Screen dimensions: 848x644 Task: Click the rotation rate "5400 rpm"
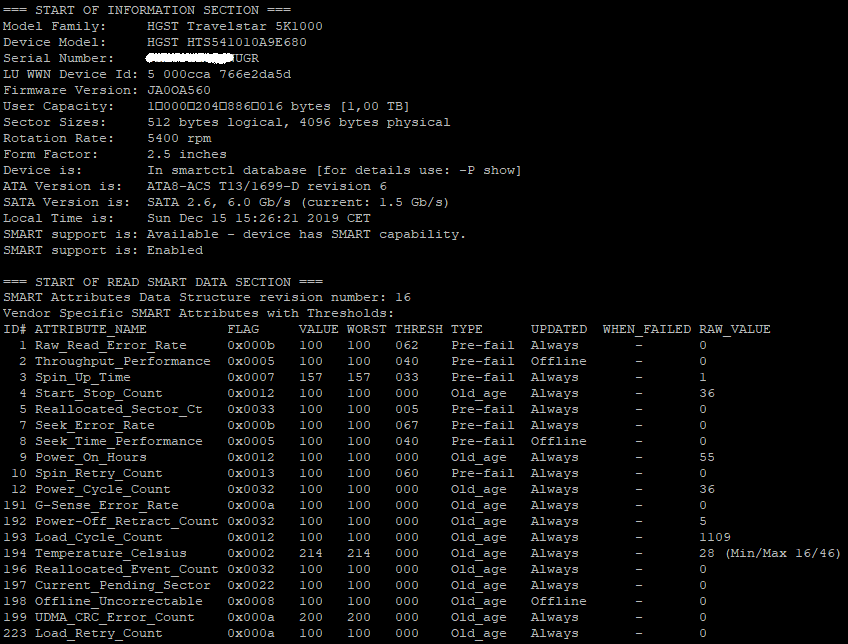click(179, 138)
